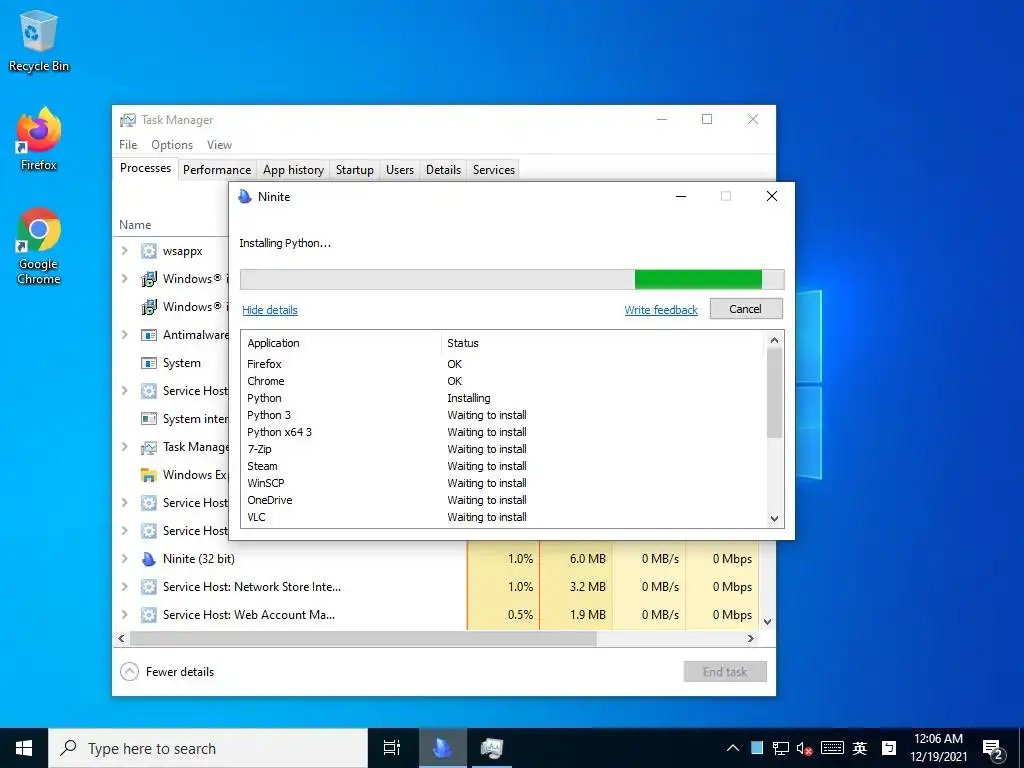Image resolution: width=1024 pixels, height=768 pixels.
Task: Click the Task Manager horizontal scrollbar thumb
Action: [363, 638]
